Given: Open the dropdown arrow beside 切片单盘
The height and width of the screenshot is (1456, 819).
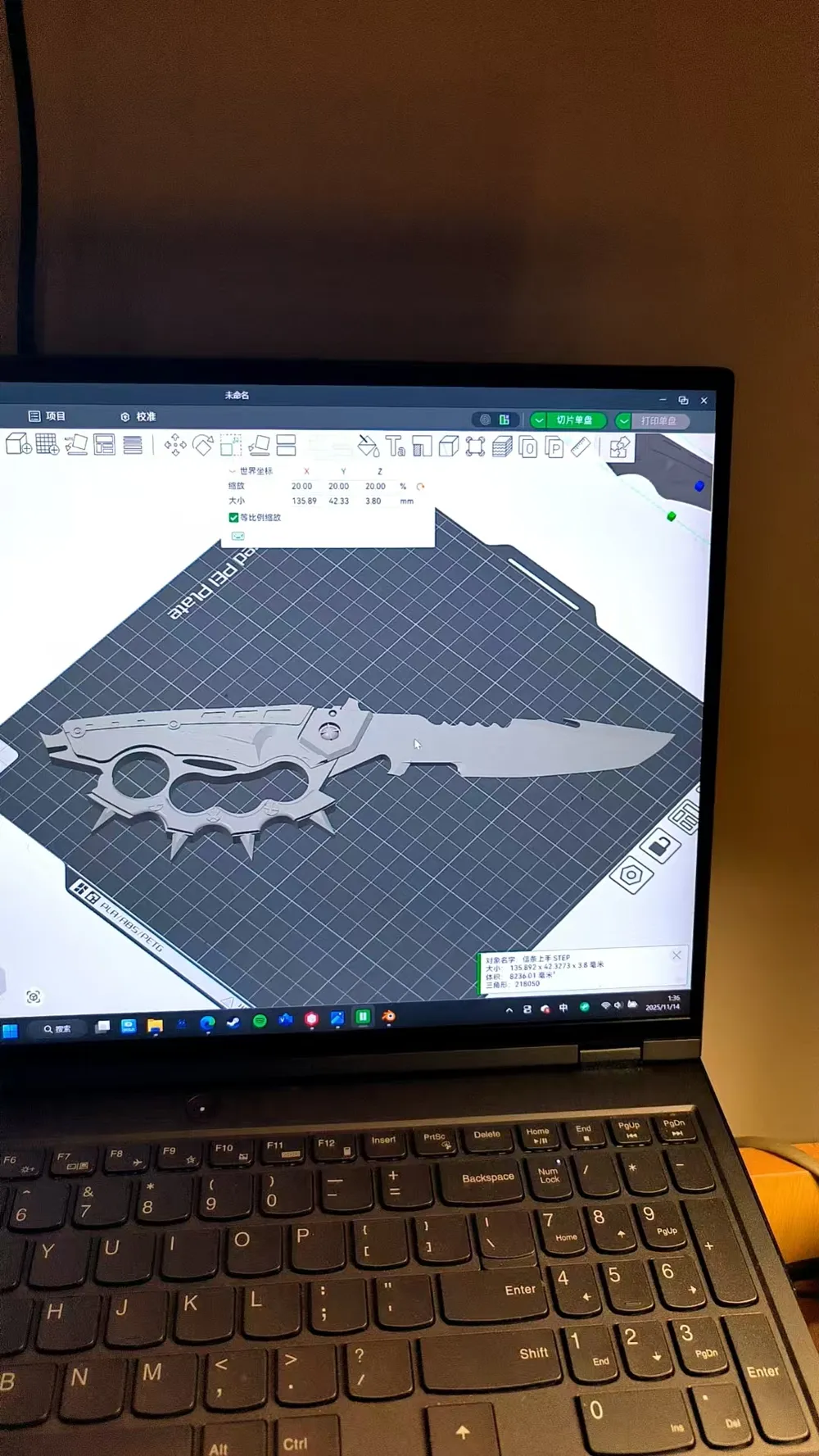Looking at the screenshot, I should pos(538,420).
